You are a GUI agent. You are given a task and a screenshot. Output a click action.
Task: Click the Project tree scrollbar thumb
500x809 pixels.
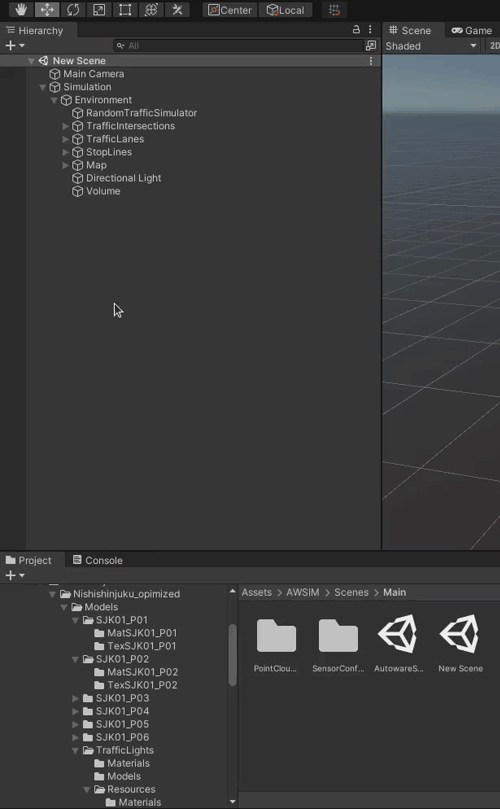point(233,655)
